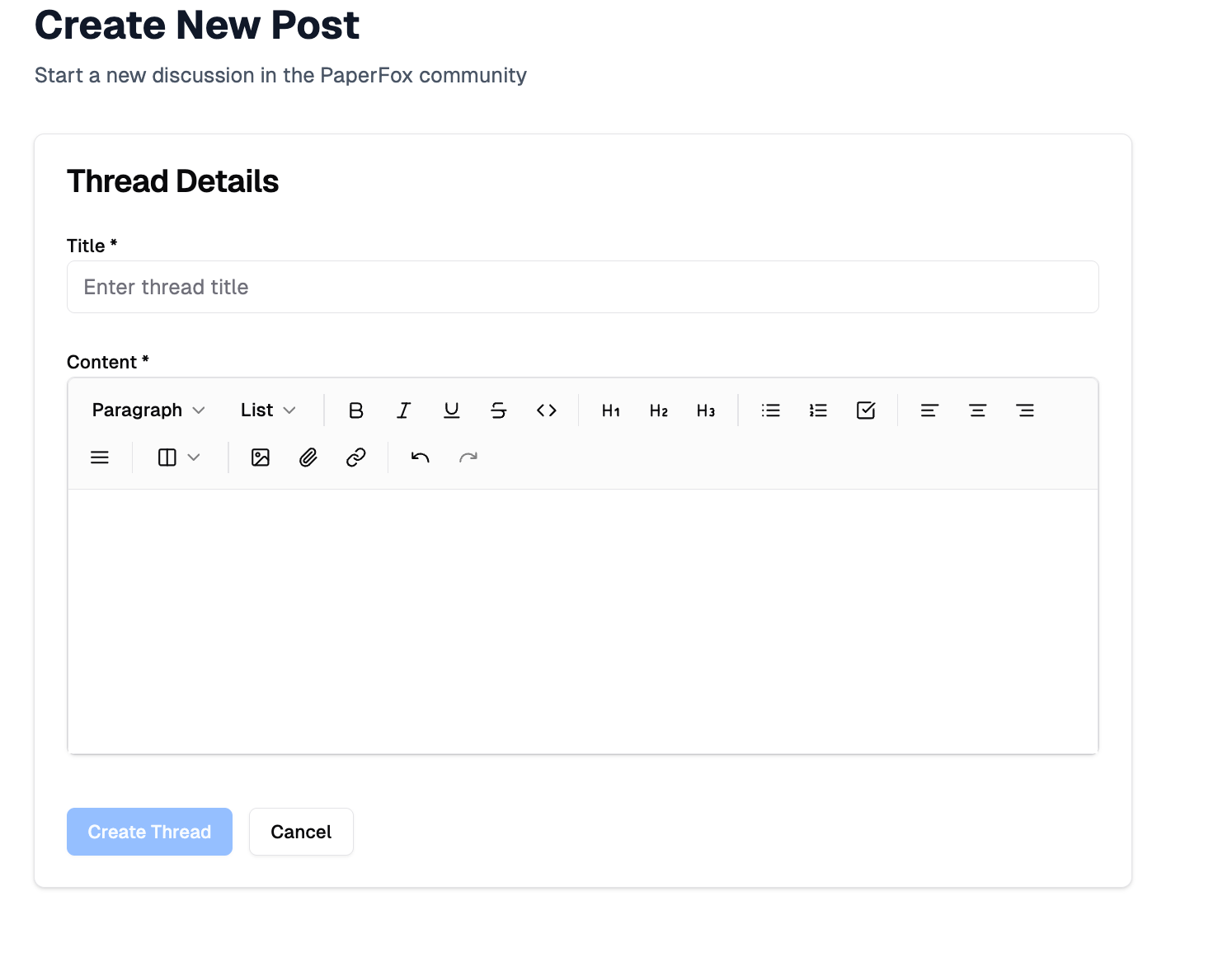Screen dimensions: 1232x971
Task: Undo the last edit
Action: click(x=421, y=457)
